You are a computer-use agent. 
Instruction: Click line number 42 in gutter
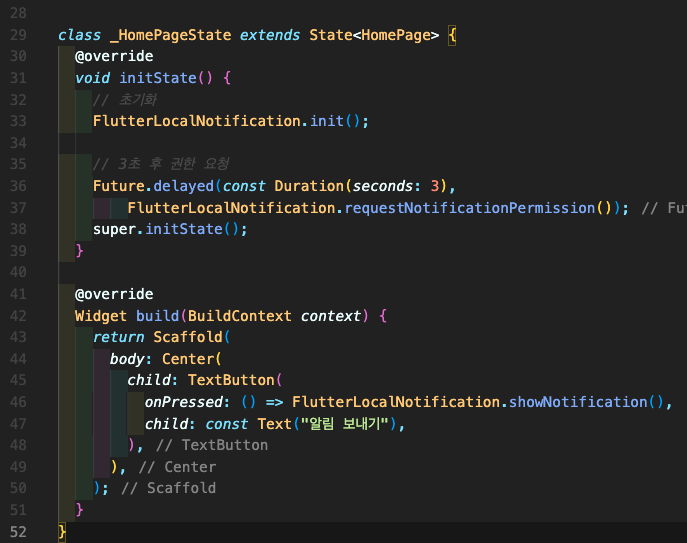click(18, 316)
